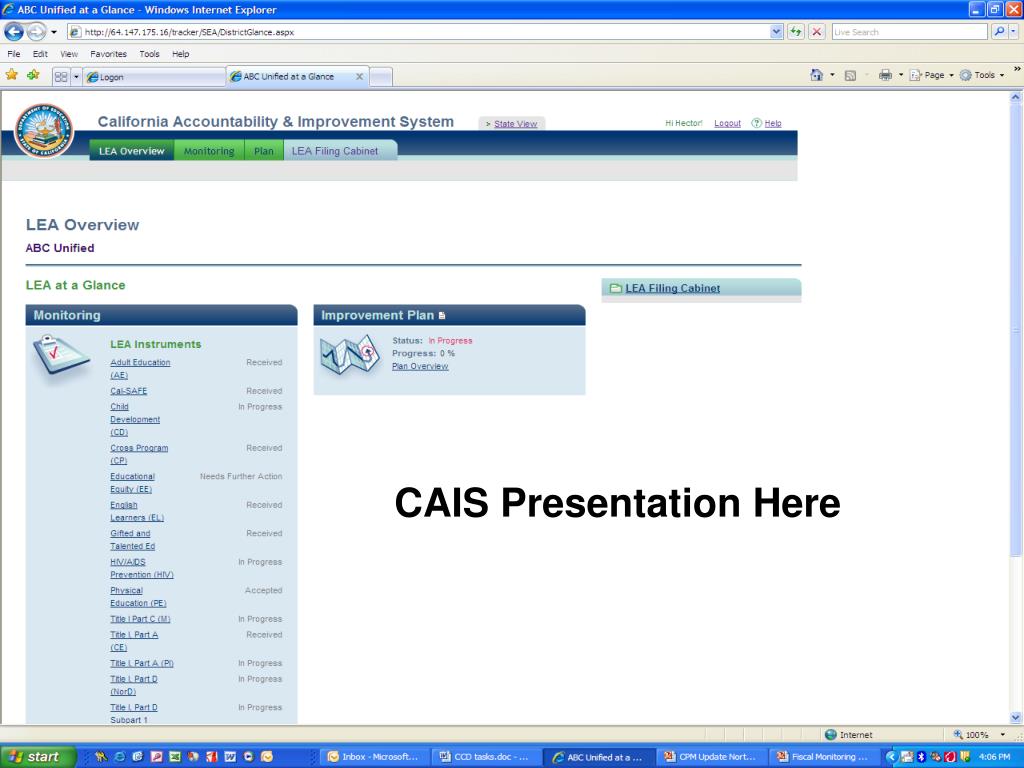The height and width of the screenshot is (768, 1024).
Task: Select the LEA Overview navigation tab
Action: click(x=132, y=151)
